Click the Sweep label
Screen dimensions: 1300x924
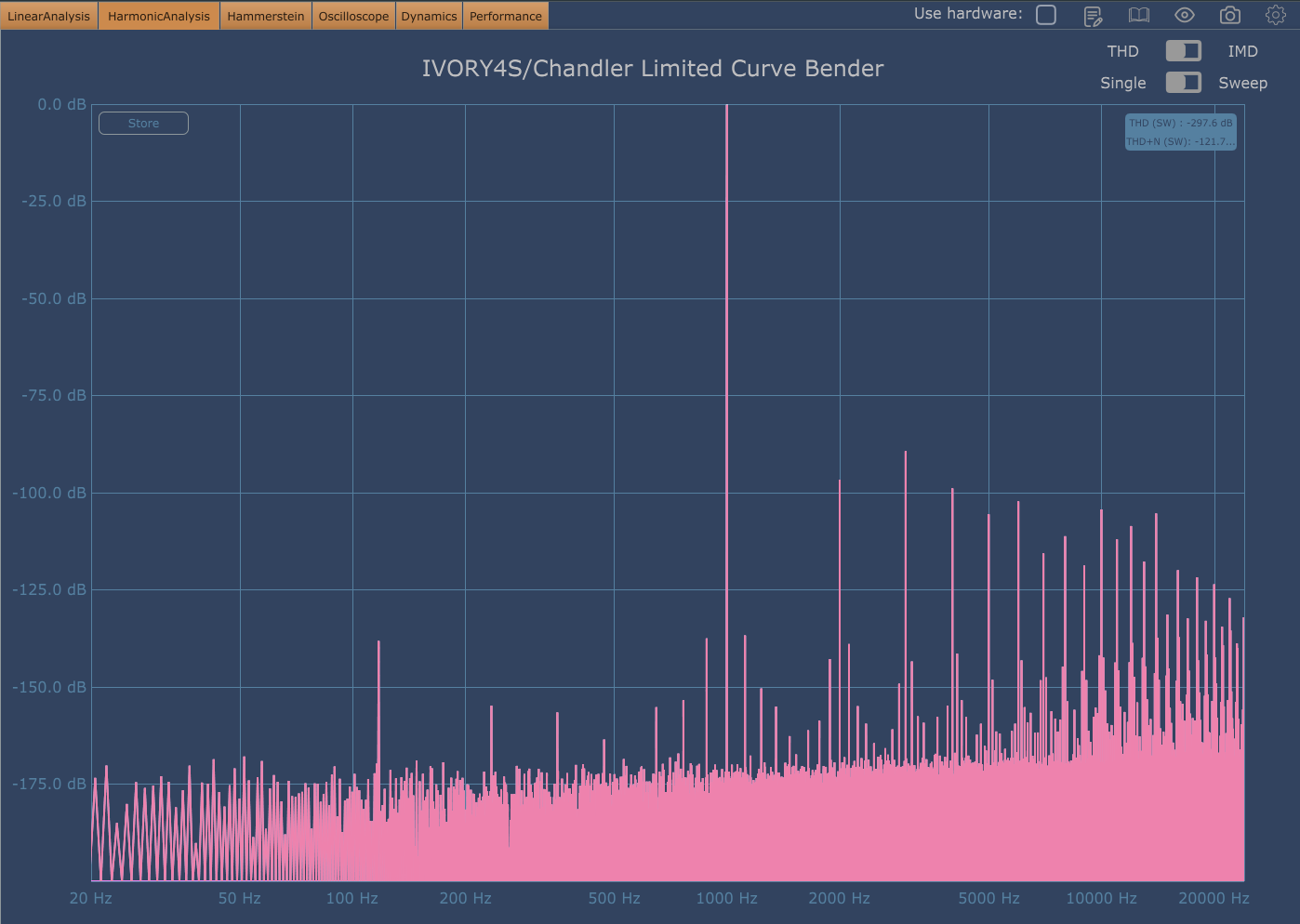click(1243, 84)
